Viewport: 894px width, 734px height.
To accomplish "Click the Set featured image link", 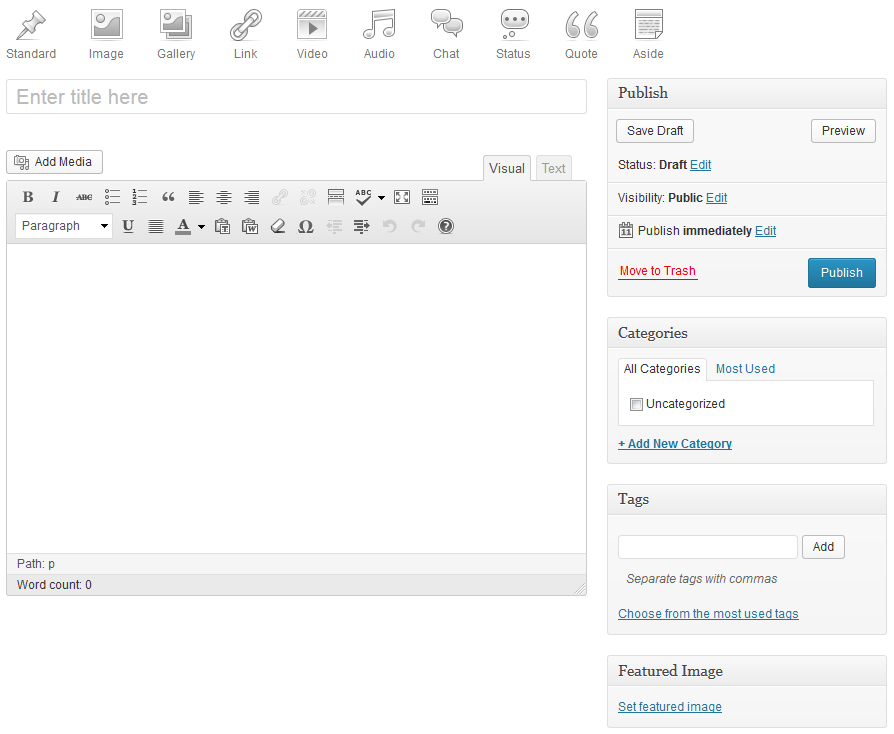I will 669,707.
